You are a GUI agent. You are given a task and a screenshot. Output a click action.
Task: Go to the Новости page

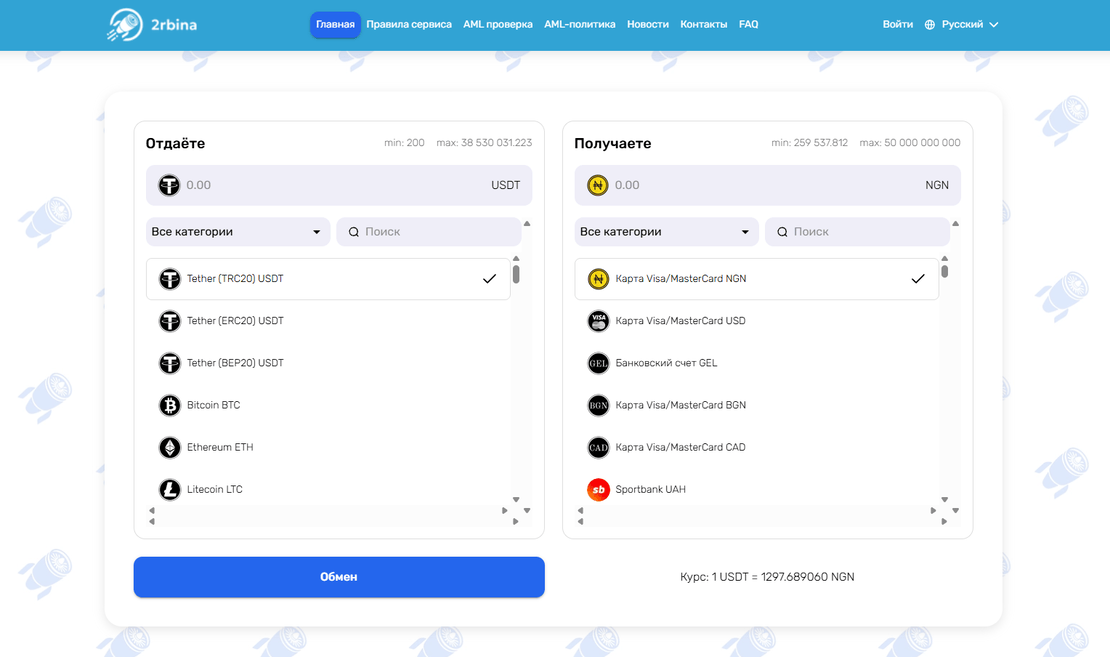tap(648, 24)
